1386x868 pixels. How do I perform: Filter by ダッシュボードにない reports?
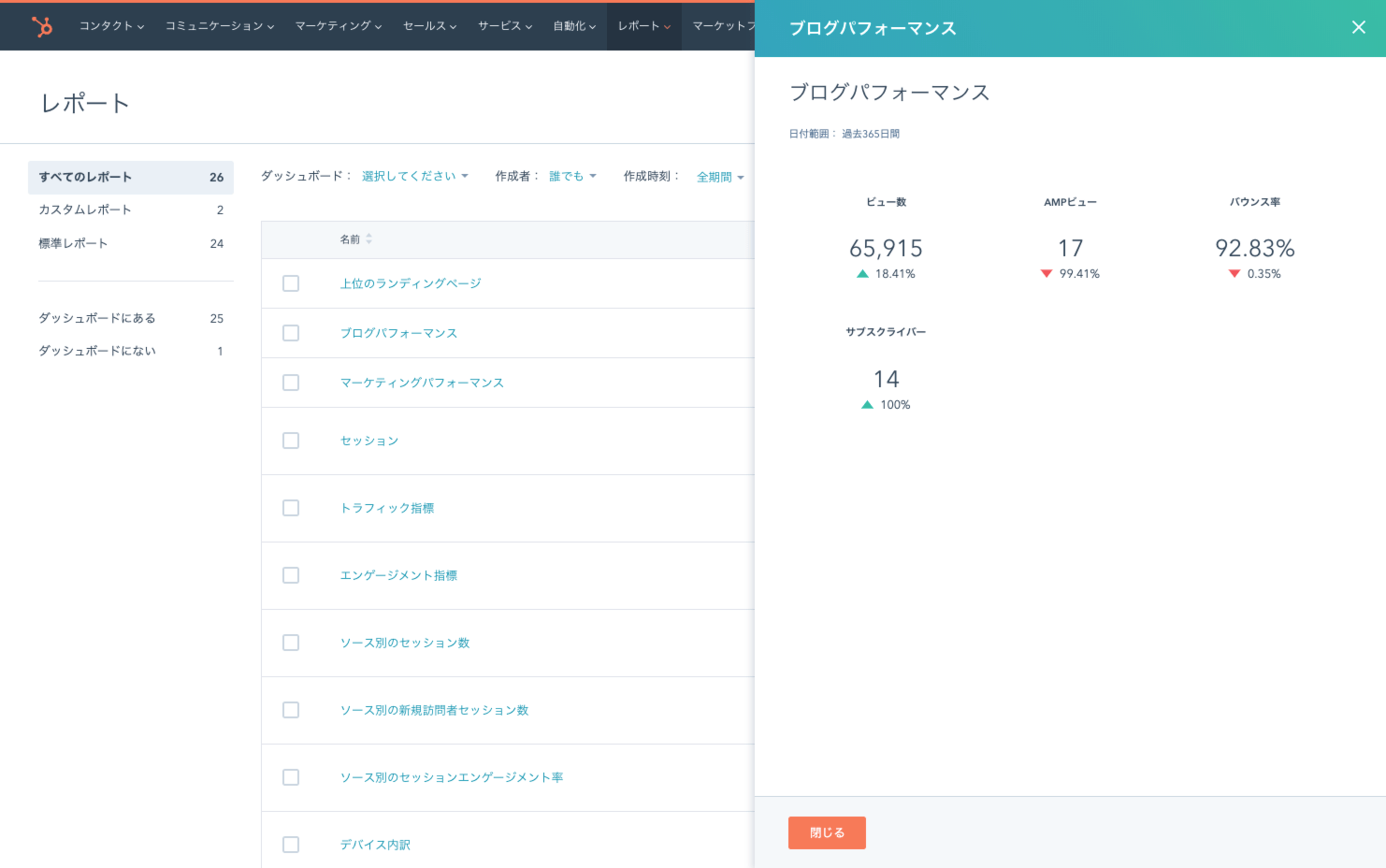tap(97, 351)
